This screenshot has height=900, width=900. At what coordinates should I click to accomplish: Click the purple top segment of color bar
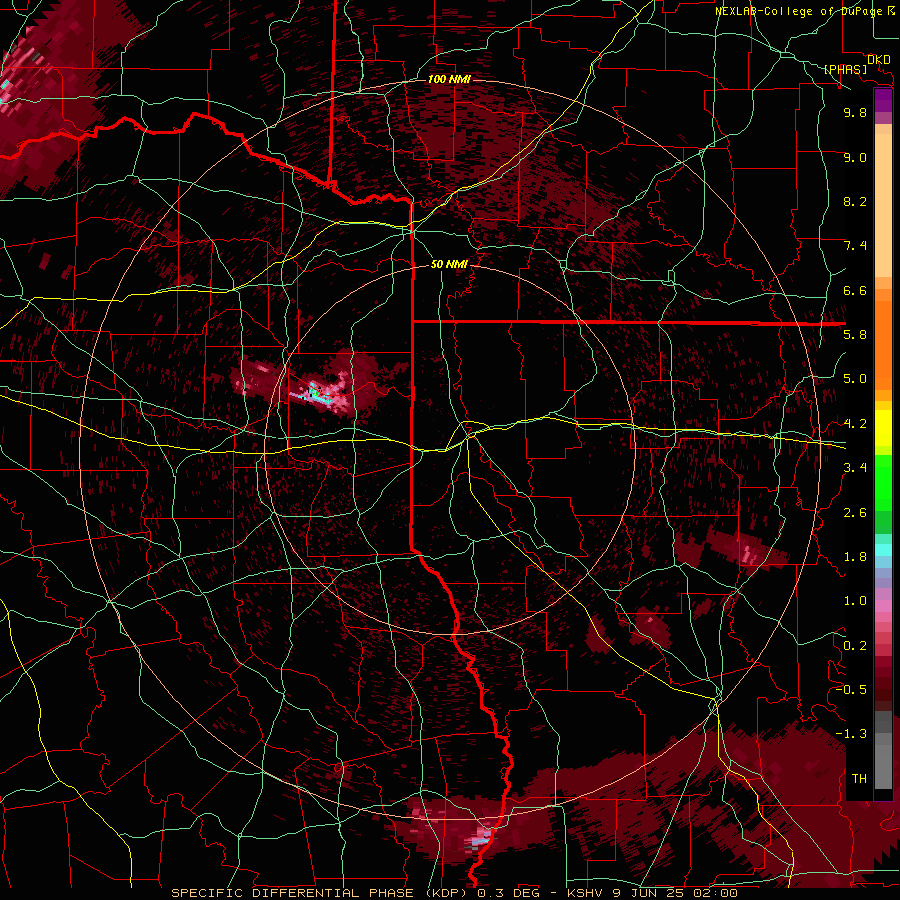tap(883, 100)
